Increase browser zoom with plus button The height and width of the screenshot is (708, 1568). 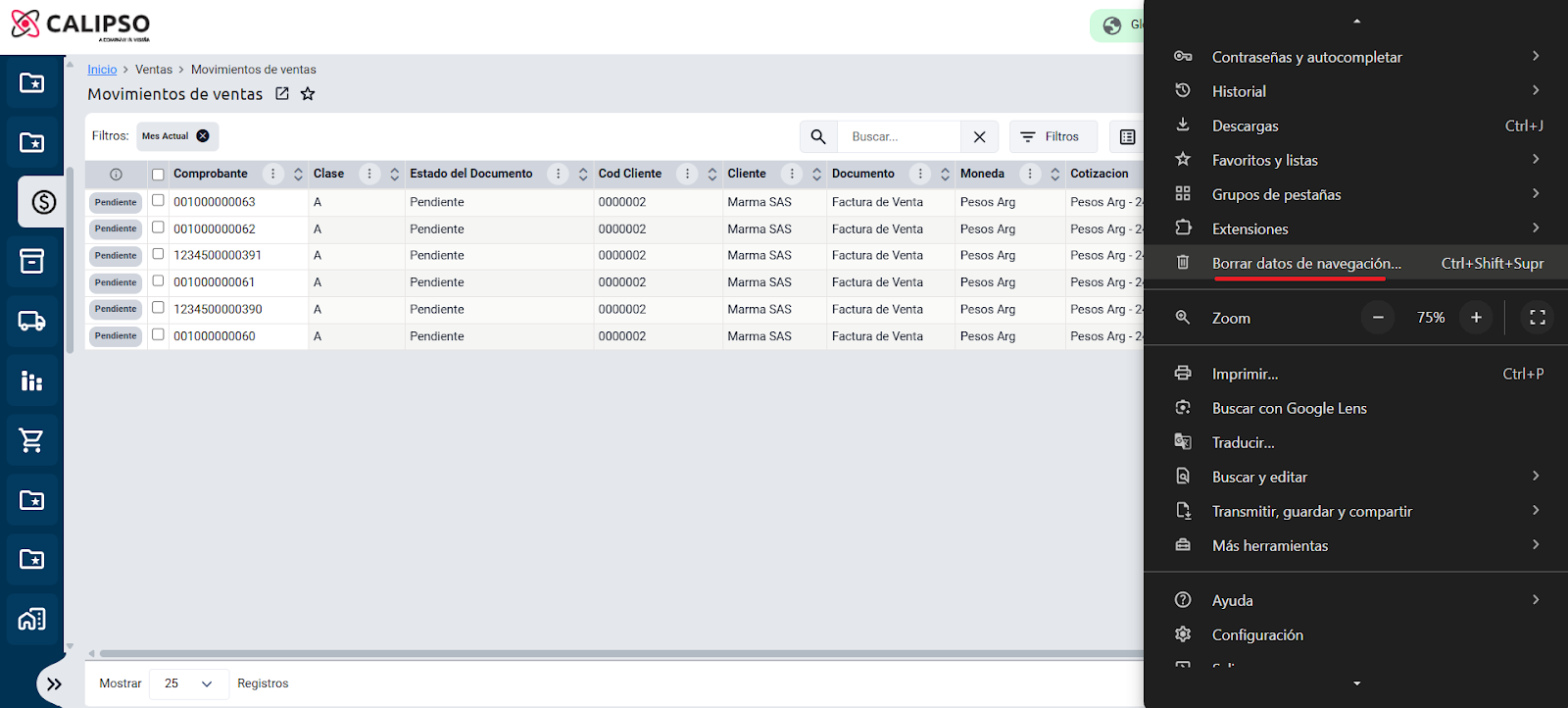[x=1476, y=317]
